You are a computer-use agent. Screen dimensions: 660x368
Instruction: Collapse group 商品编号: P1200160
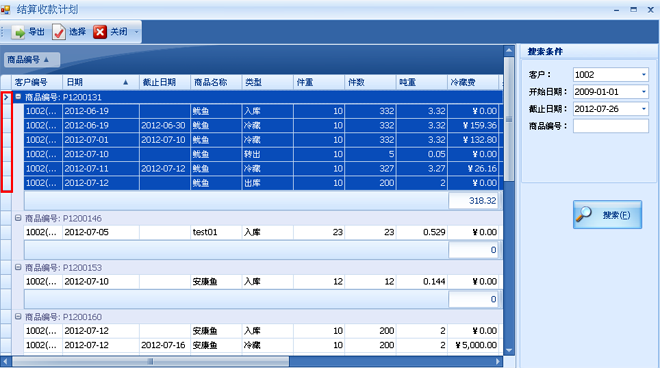coord(18,317)
